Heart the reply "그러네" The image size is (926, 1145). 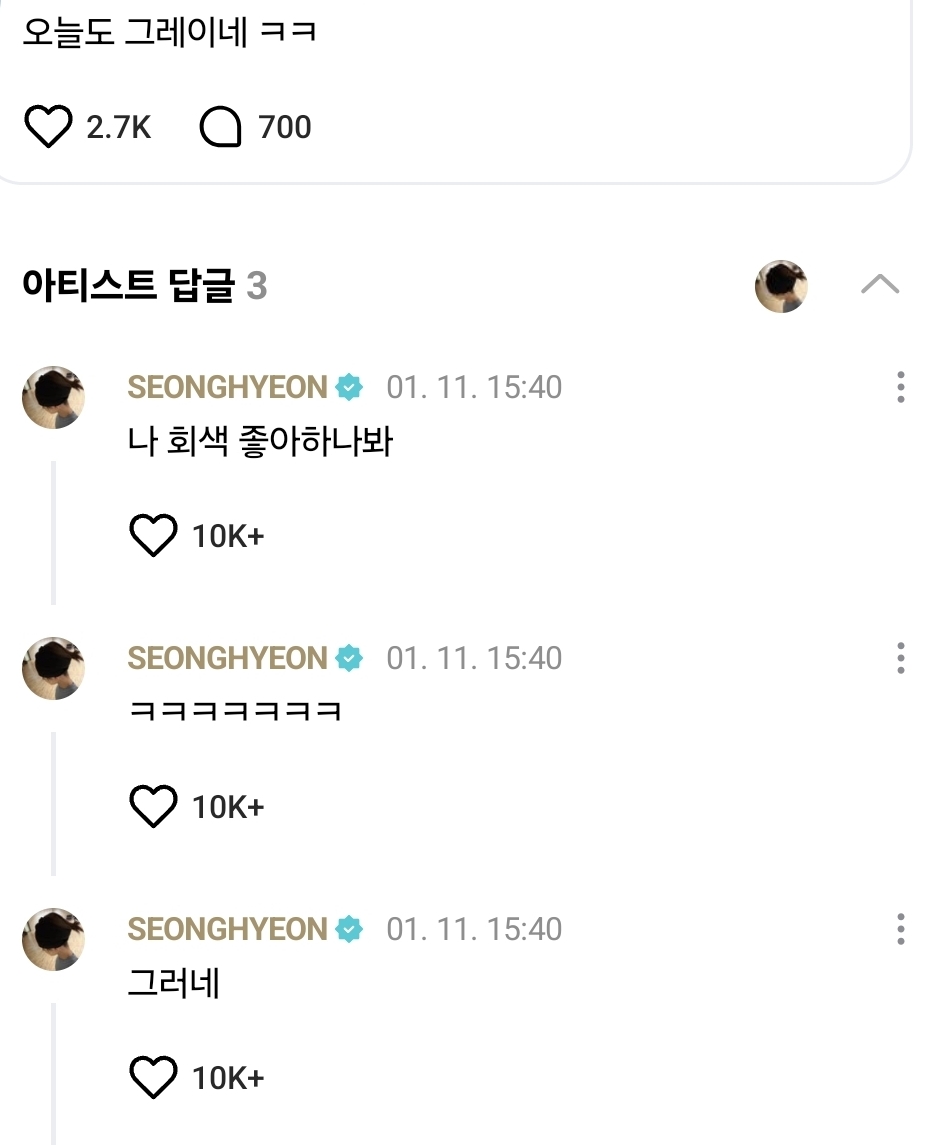click(x=153, y=1078)
